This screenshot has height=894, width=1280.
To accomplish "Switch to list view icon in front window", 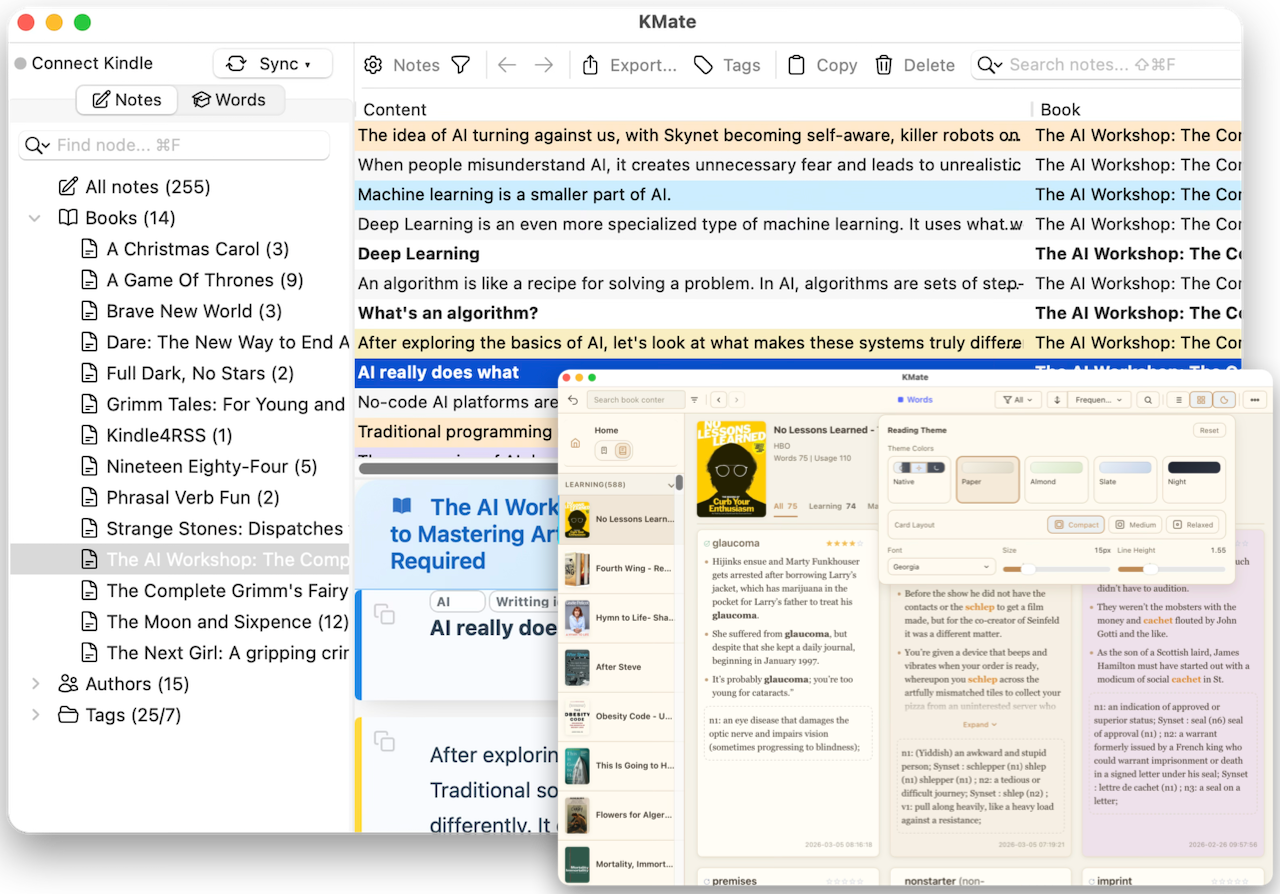I will (1179, 400).
